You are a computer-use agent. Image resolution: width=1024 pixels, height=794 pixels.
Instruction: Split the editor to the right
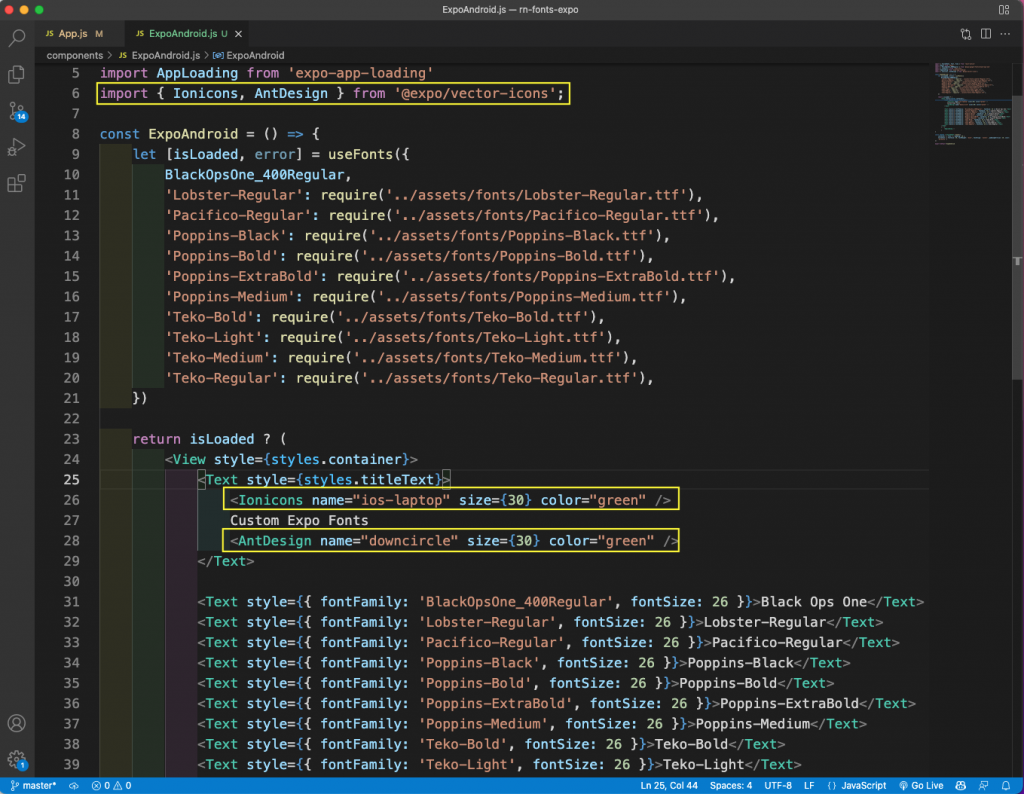click(985, 34)
